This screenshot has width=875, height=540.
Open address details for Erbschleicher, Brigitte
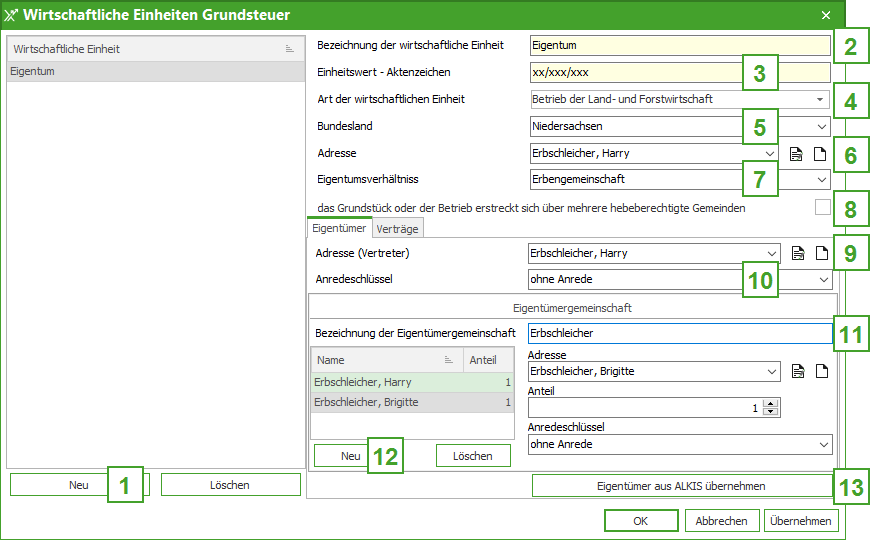pyautogui.click(x=799, y=371)
